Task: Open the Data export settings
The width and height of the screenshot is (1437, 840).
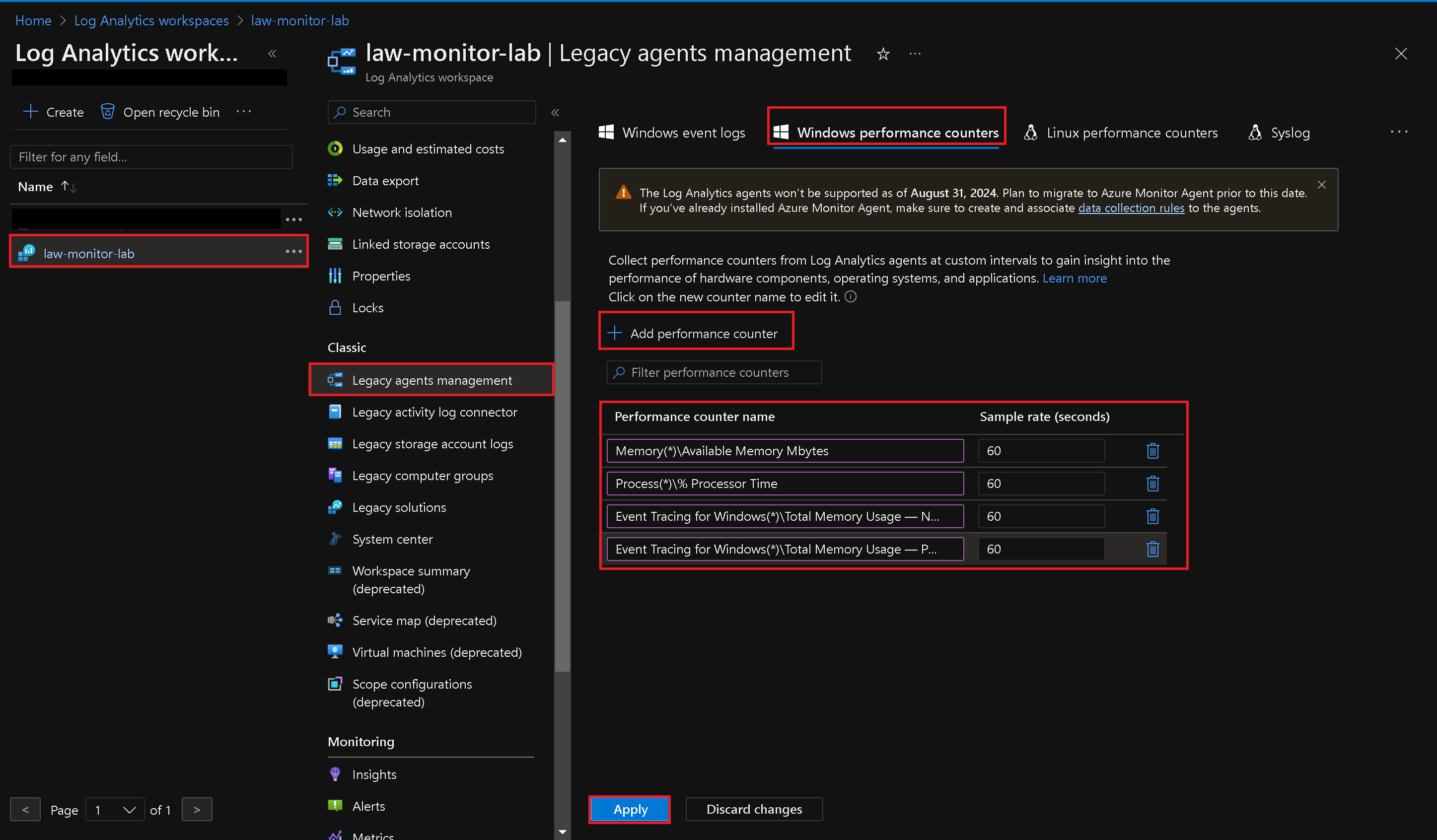Action: (x=385, y=180)
